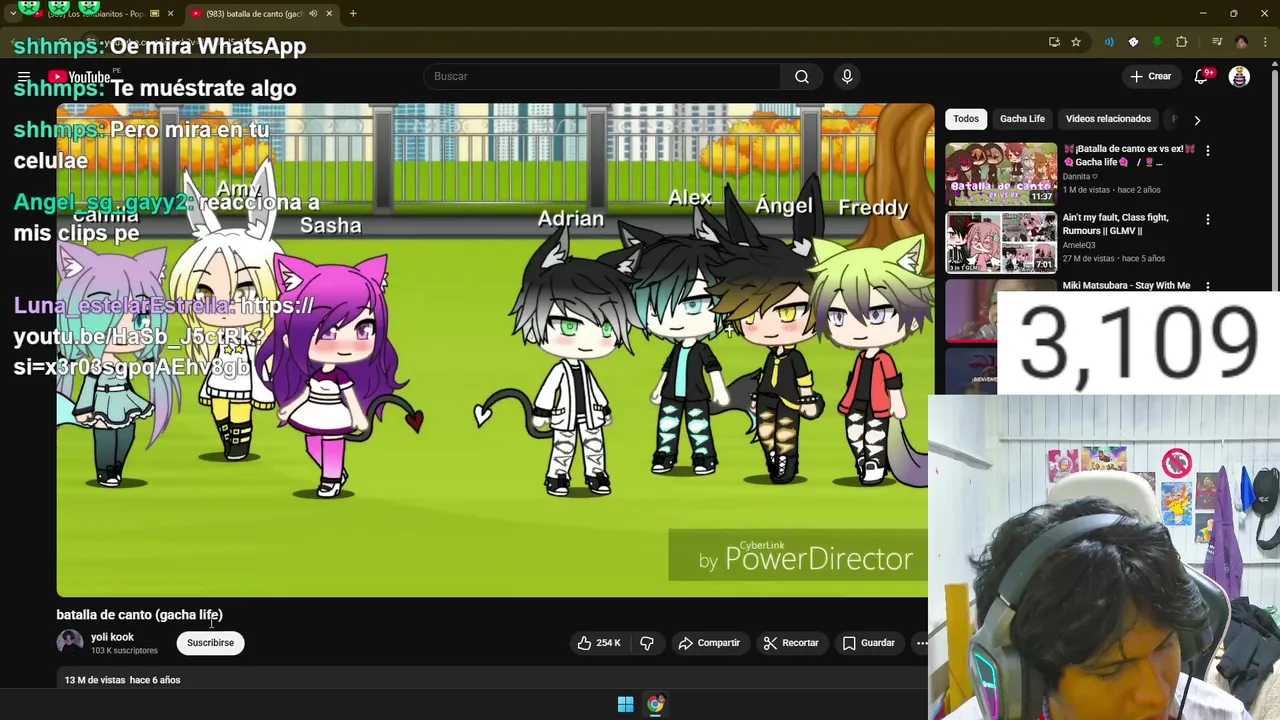Viewport: 1280px width, 720px height.
Task: Save video with Guardar button
Action: pyautogui.click(x=869, y=643)
